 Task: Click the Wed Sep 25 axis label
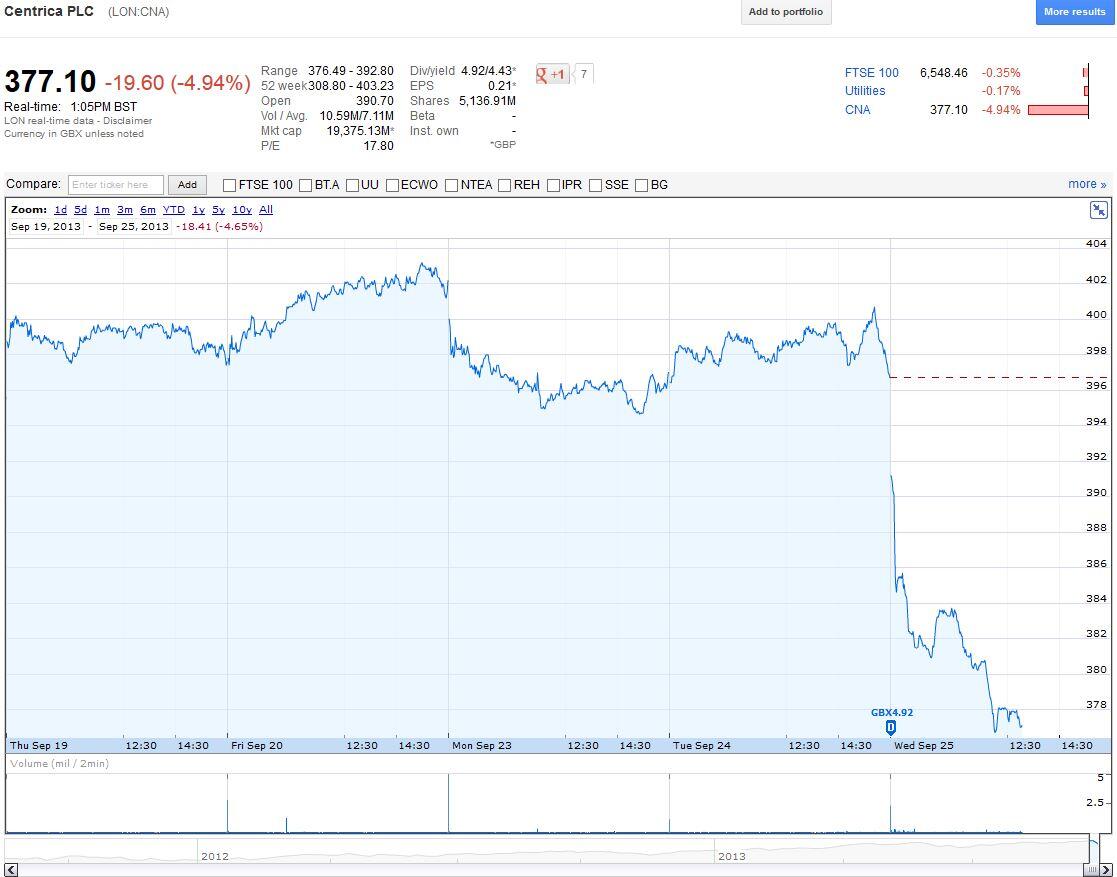(923, 745)
